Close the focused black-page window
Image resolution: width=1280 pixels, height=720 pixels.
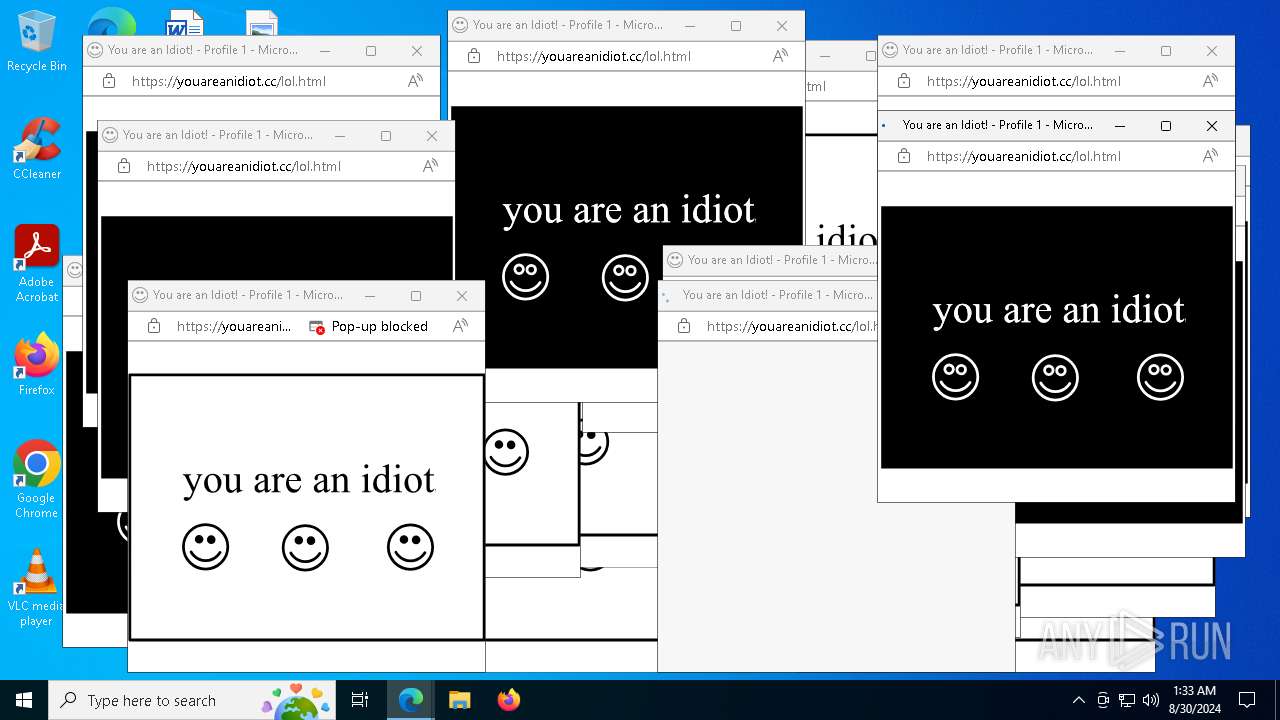coord(1212,126)
